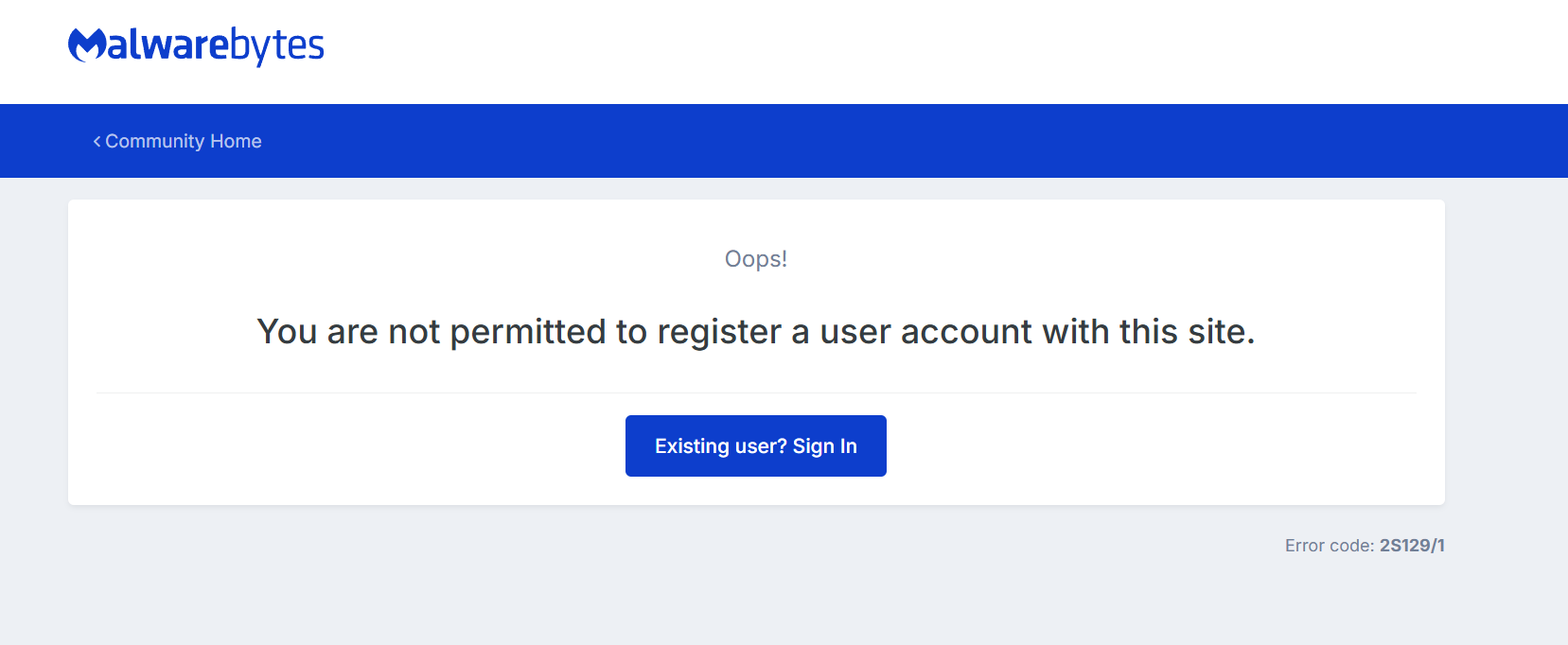Click the 'Error code:' label
Viewport: 1568px width, 645px height.
[1330, 546]
